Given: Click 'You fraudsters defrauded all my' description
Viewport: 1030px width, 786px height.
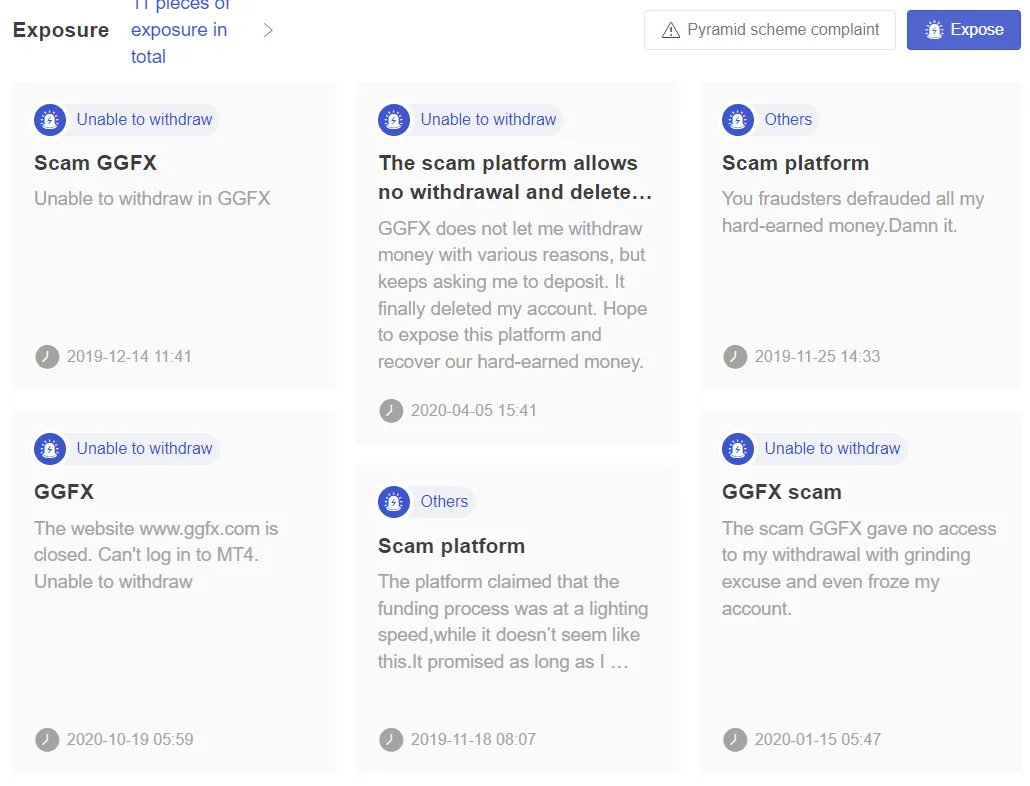Looking at the screenshot, I should point(853,212).
